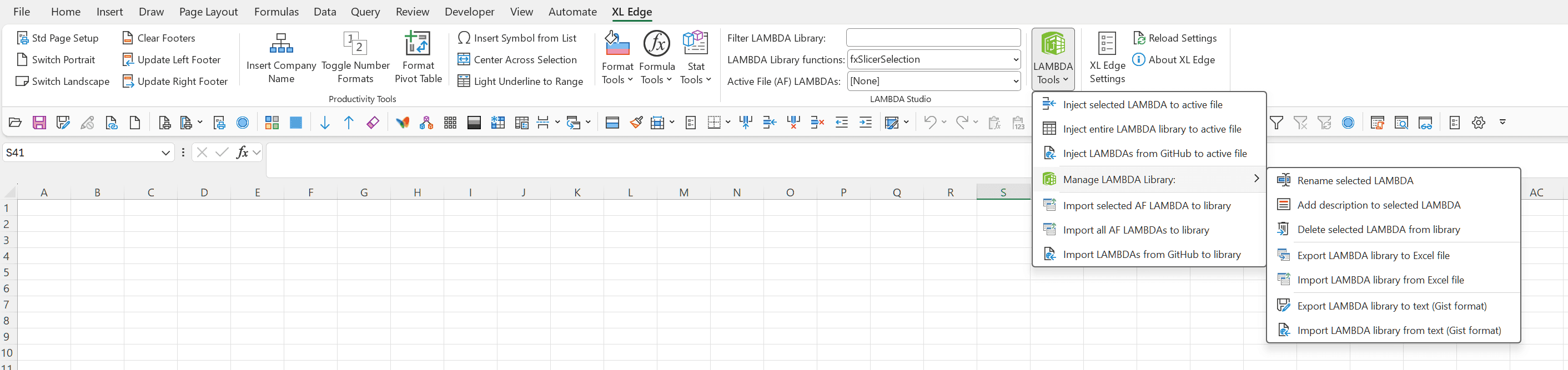Screen dimensions: 1568x370
Task: Click Insert Company Name icon
Action: (281, 43)
